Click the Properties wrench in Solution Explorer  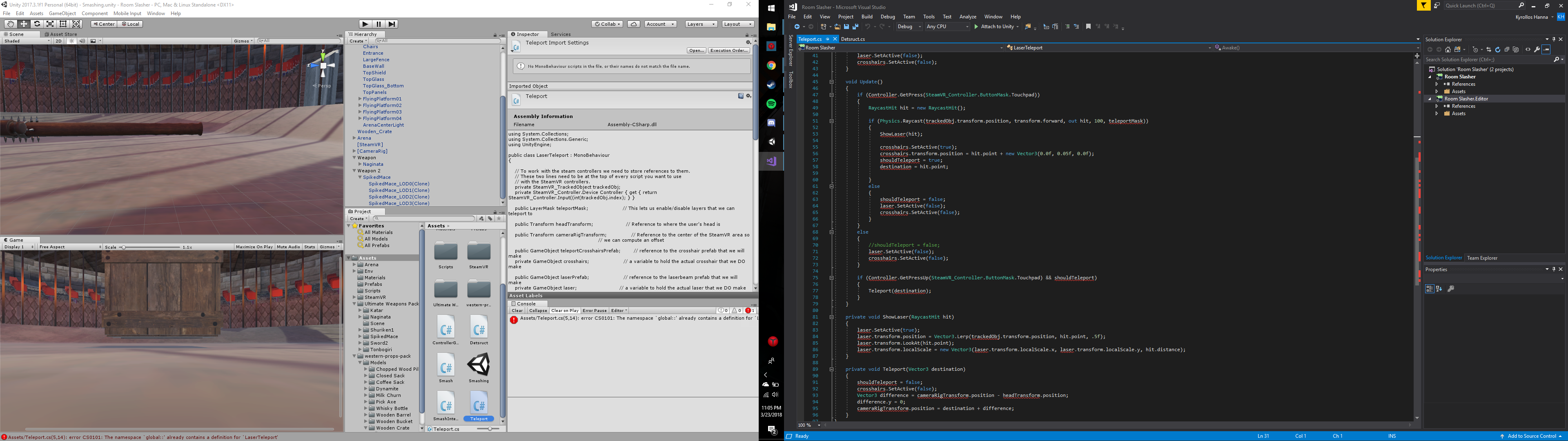tap(1537, 49)
